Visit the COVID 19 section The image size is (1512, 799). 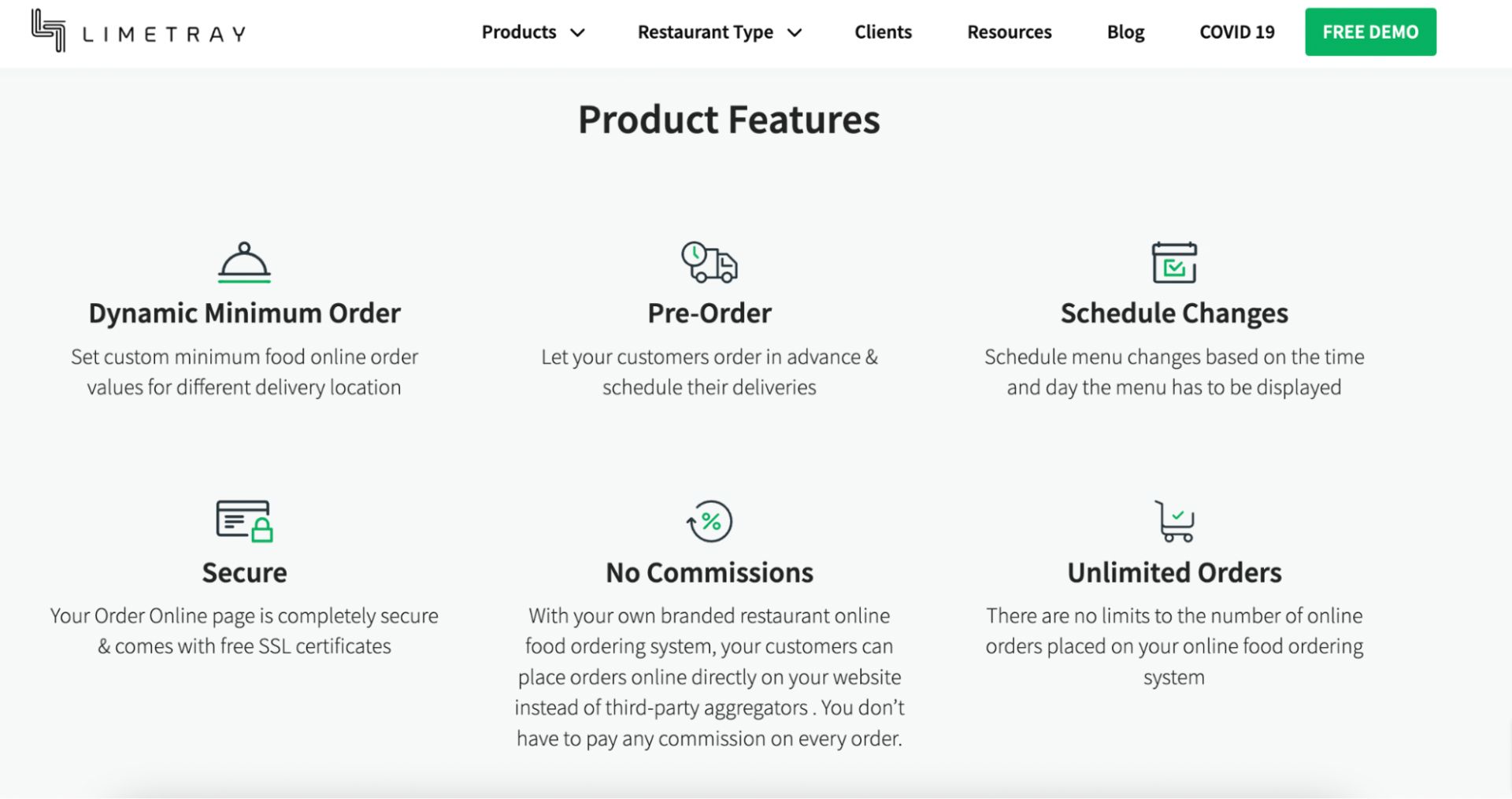coord(1236,32)
